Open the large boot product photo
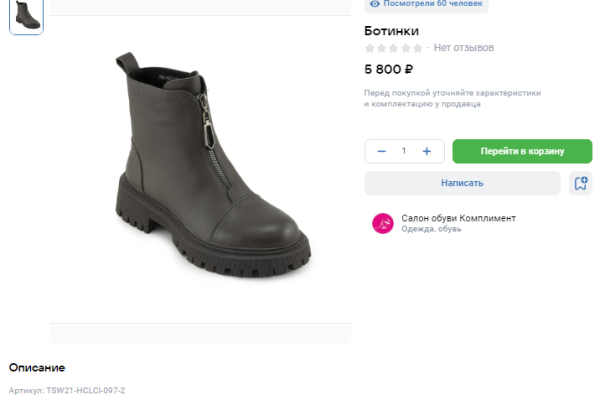 (x=210, y=165)
